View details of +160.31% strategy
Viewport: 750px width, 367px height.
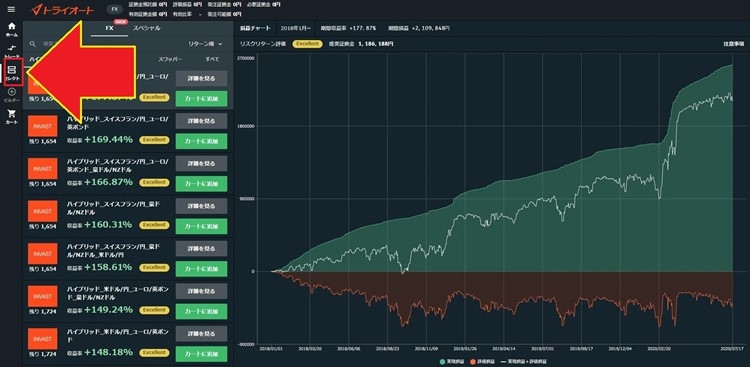tap(201, 206)
